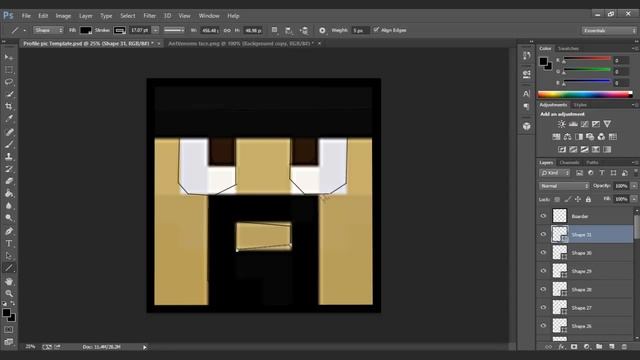Toggle Align Edges checkbox
Viewport: 640px width, 360px height.
pyautogui.click(x=376, y=30)
